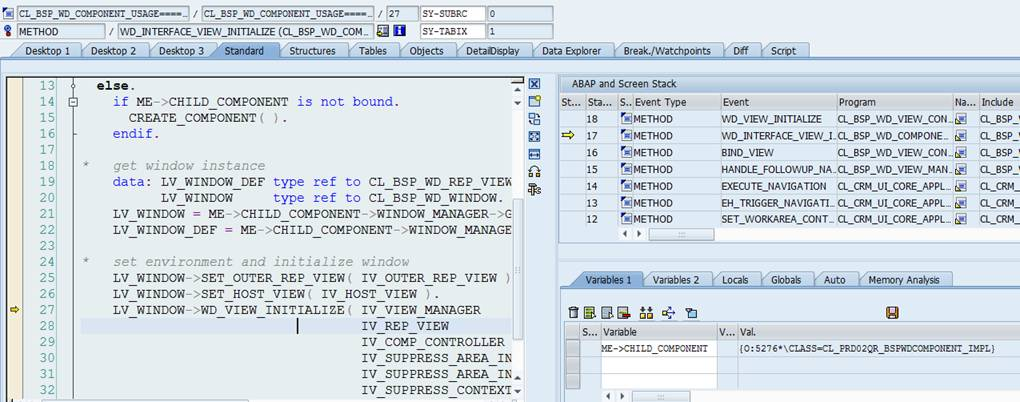
Task: Click the floppy disk save icon in Variables panel
Action: point(892,313)
